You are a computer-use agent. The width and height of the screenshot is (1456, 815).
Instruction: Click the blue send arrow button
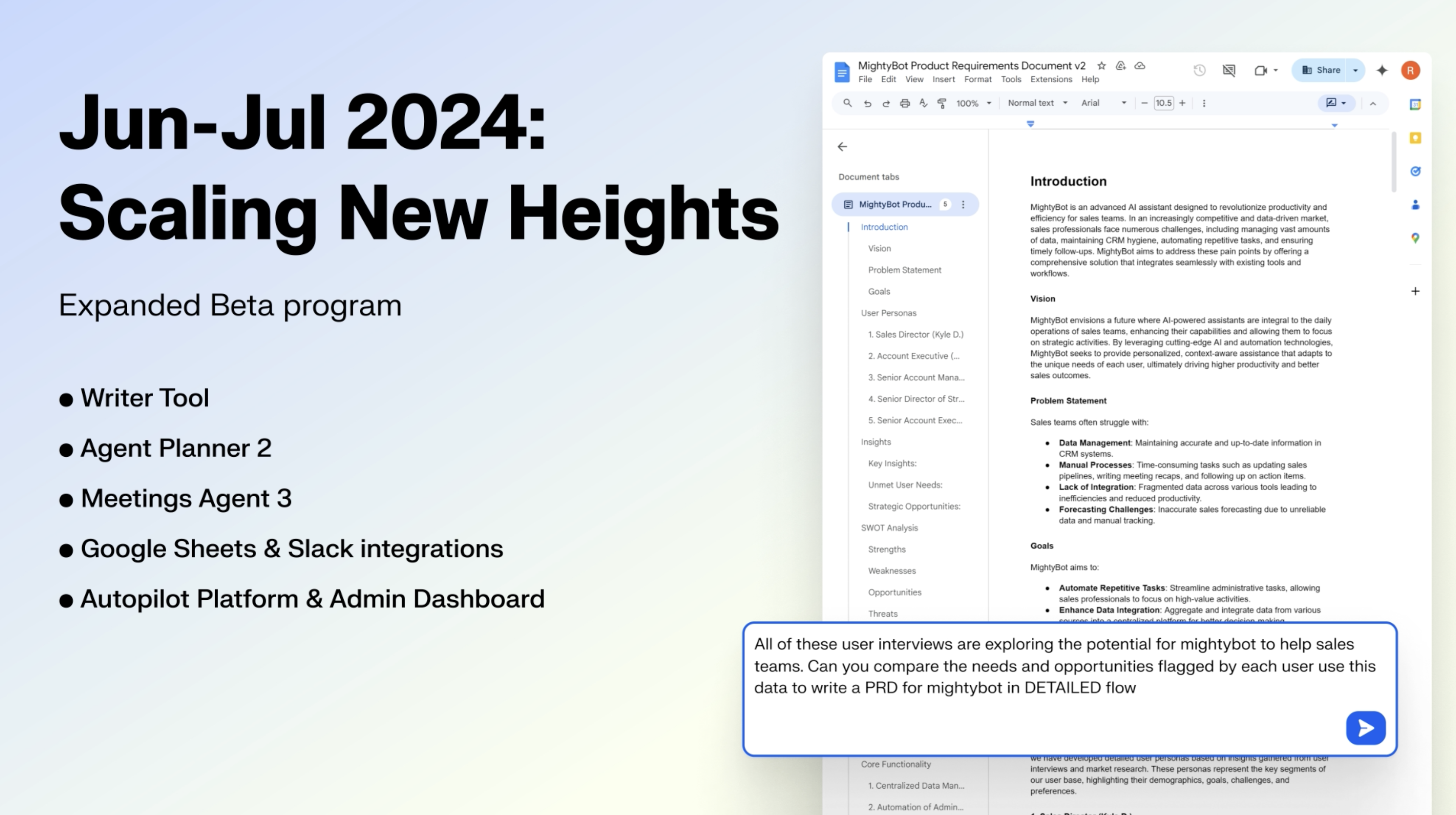point(1365,728)
